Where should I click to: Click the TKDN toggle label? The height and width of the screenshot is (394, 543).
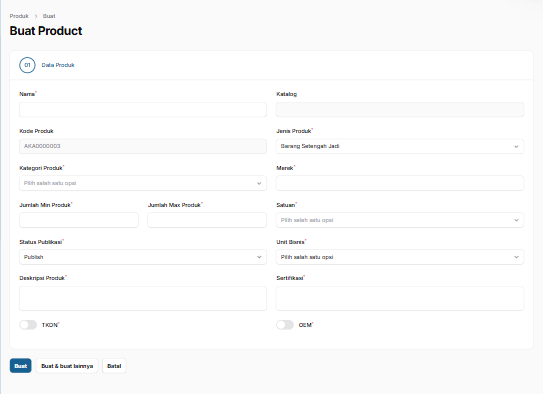[50, 325]
